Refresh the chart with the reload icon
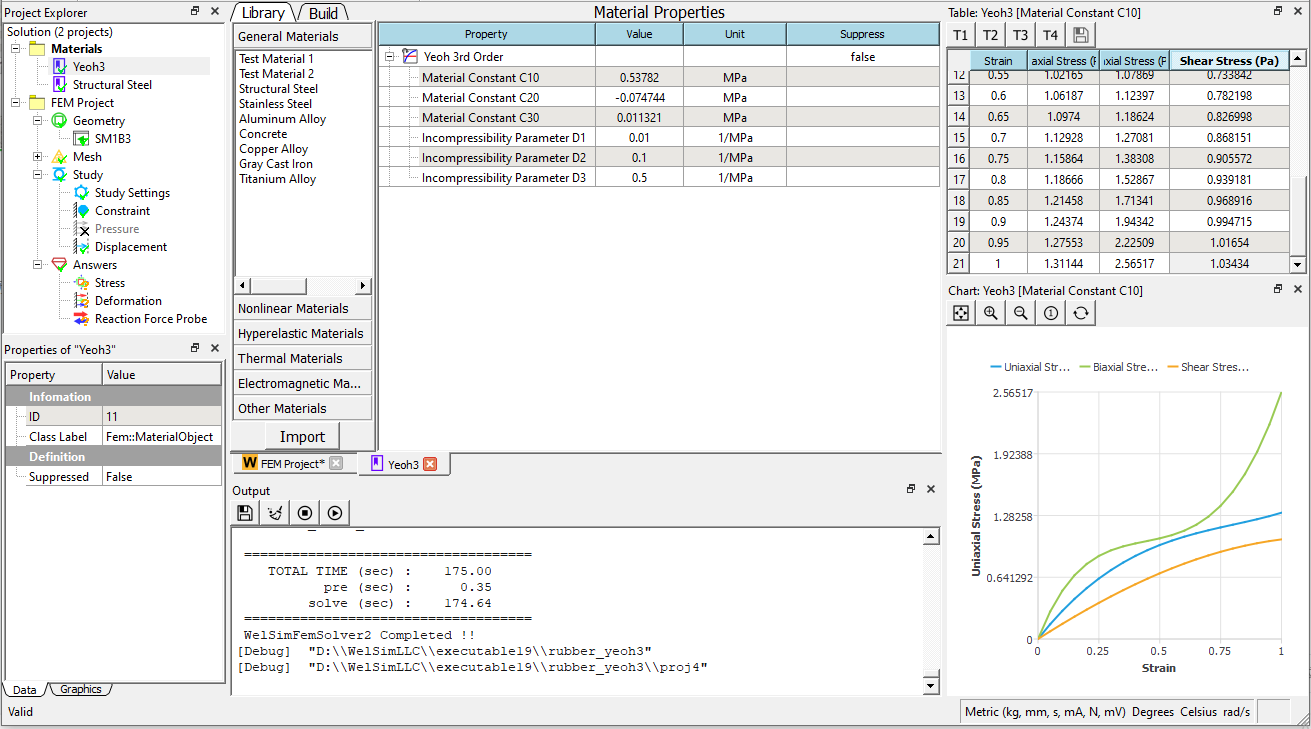The height and width of the screenshot is (729, 1311). tap(1080, 313)
